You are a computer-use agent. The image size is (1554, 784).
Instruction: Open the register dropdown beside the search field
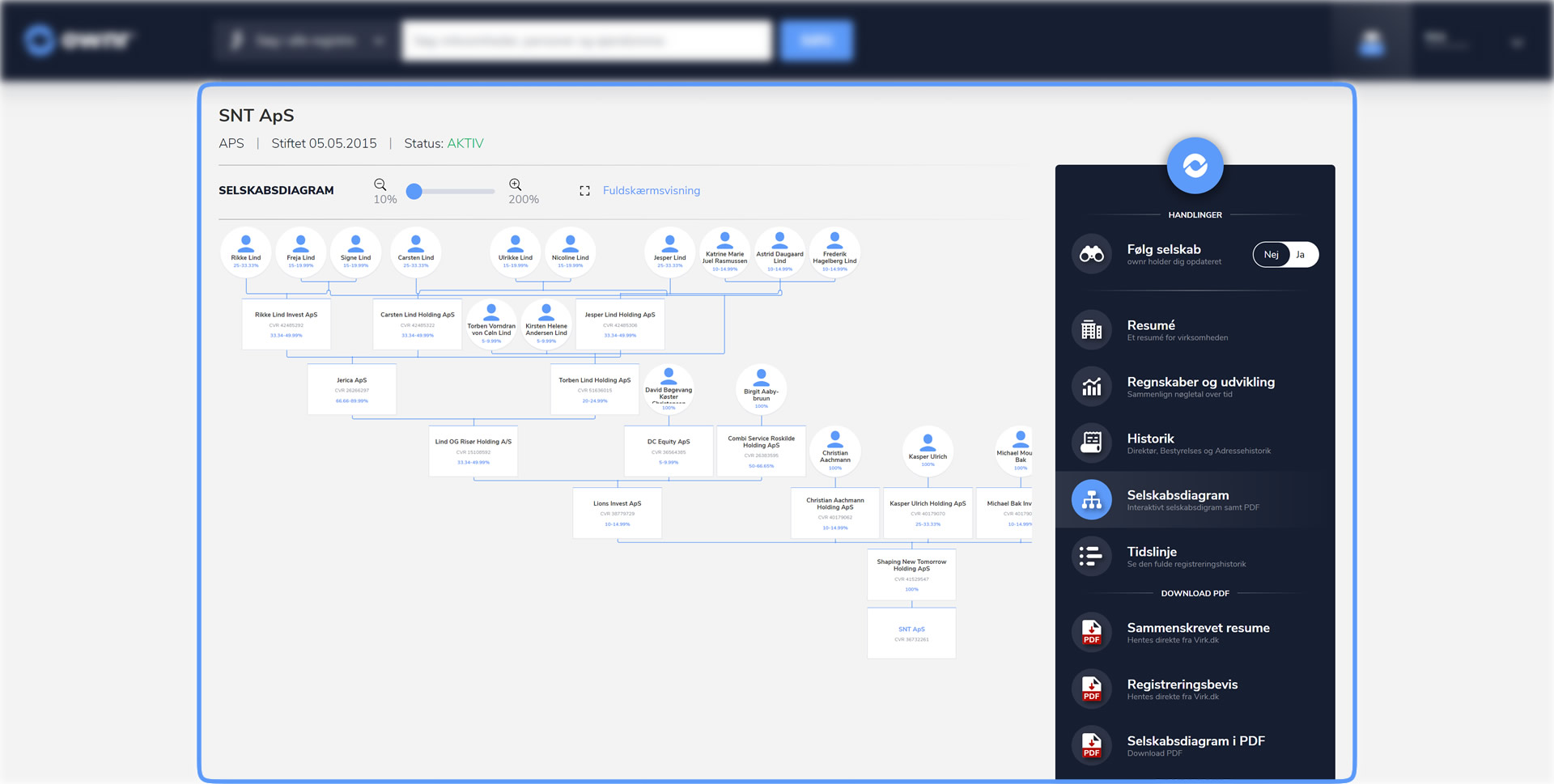[x=305, y=41]
